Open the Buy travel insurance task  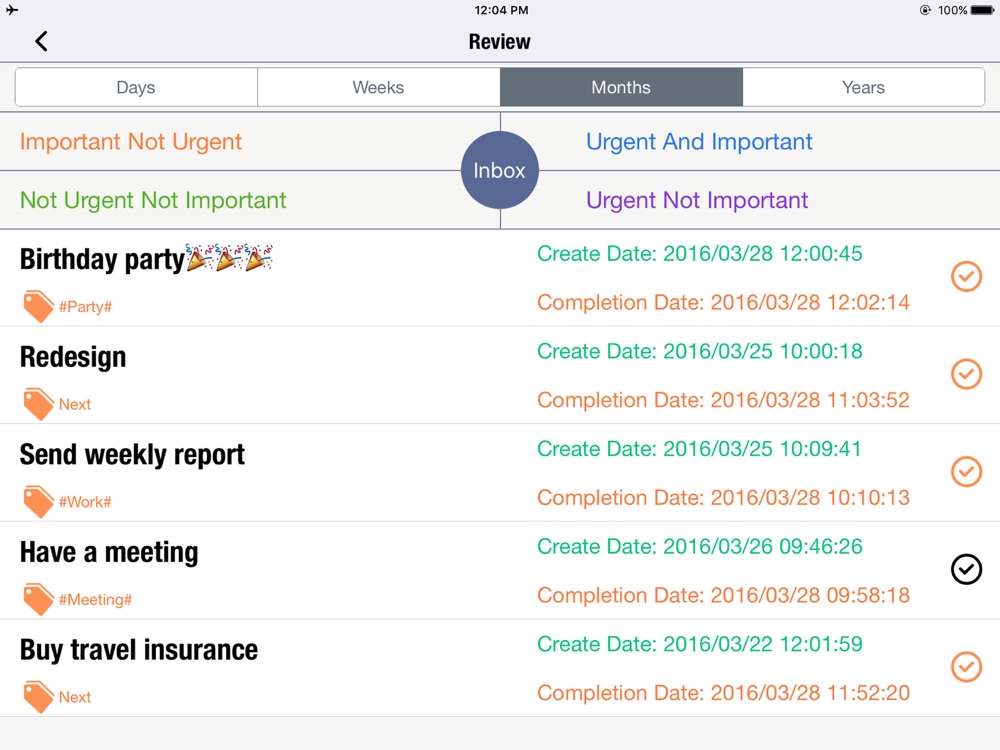click(500, 668)
